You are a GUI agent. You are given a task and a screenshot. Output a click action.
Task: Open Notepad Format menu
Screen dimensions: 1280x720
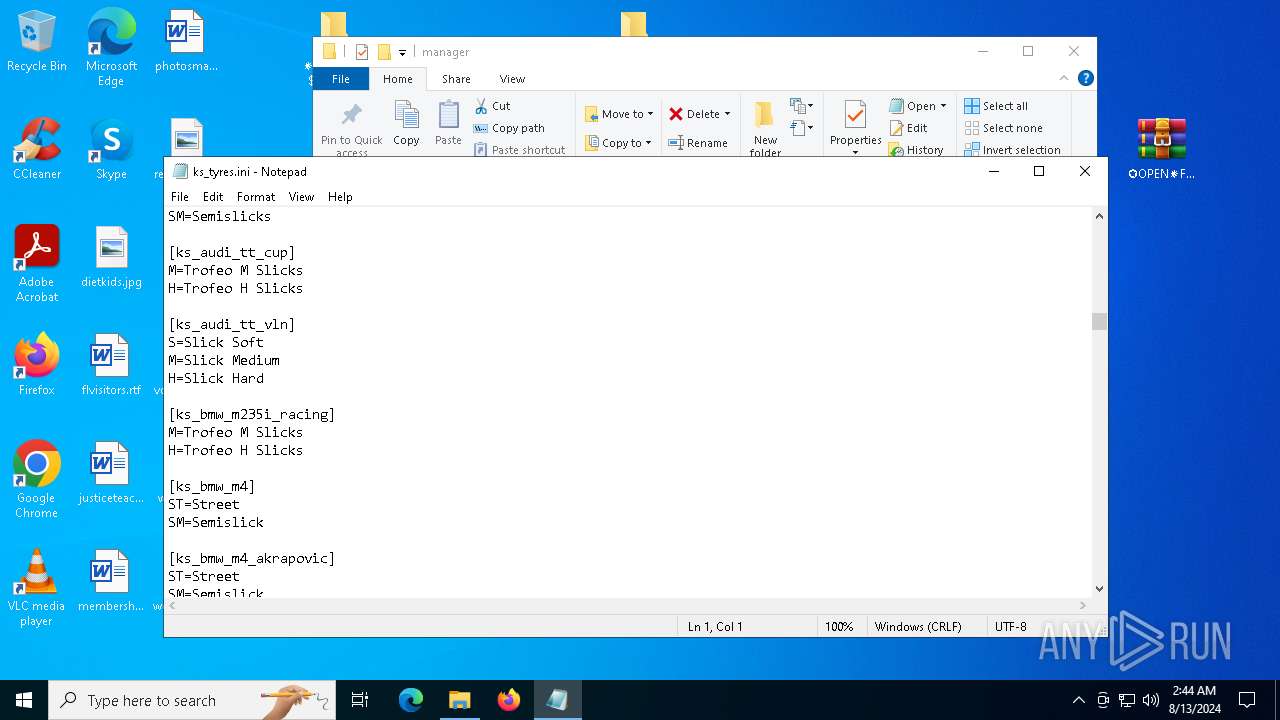click(x=256, y=197)
